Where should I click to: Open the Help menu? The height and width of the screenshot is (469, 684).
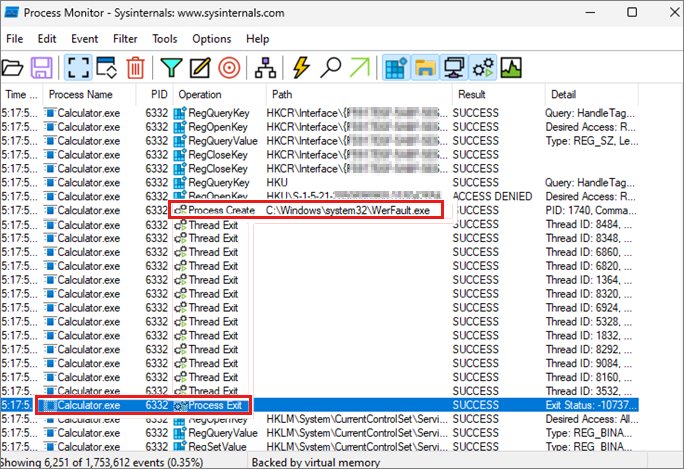pyautogui.click(x=257, y=39)
